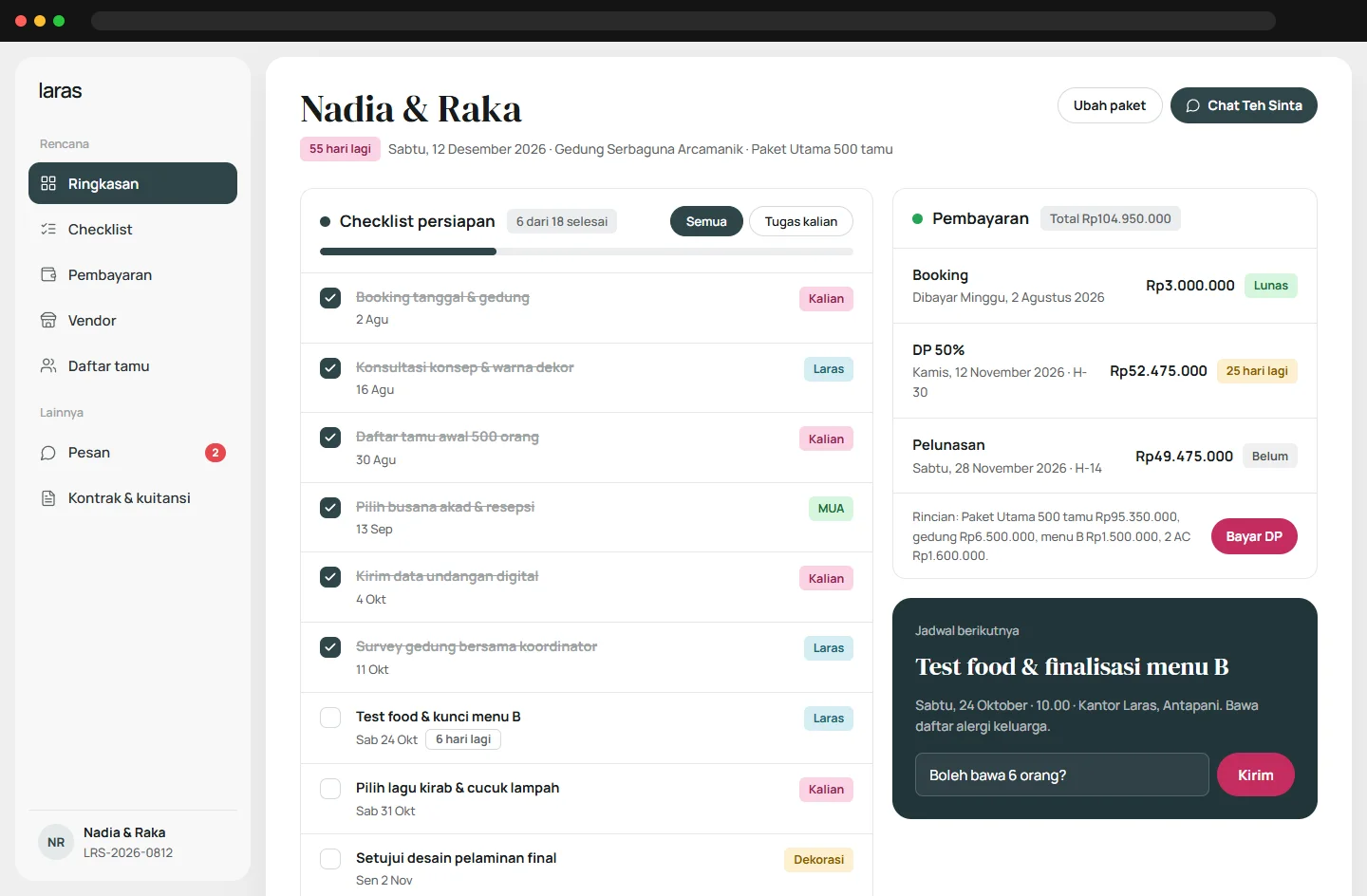Click the 'Total Rp104.950.000' badge

point(1111,218)
